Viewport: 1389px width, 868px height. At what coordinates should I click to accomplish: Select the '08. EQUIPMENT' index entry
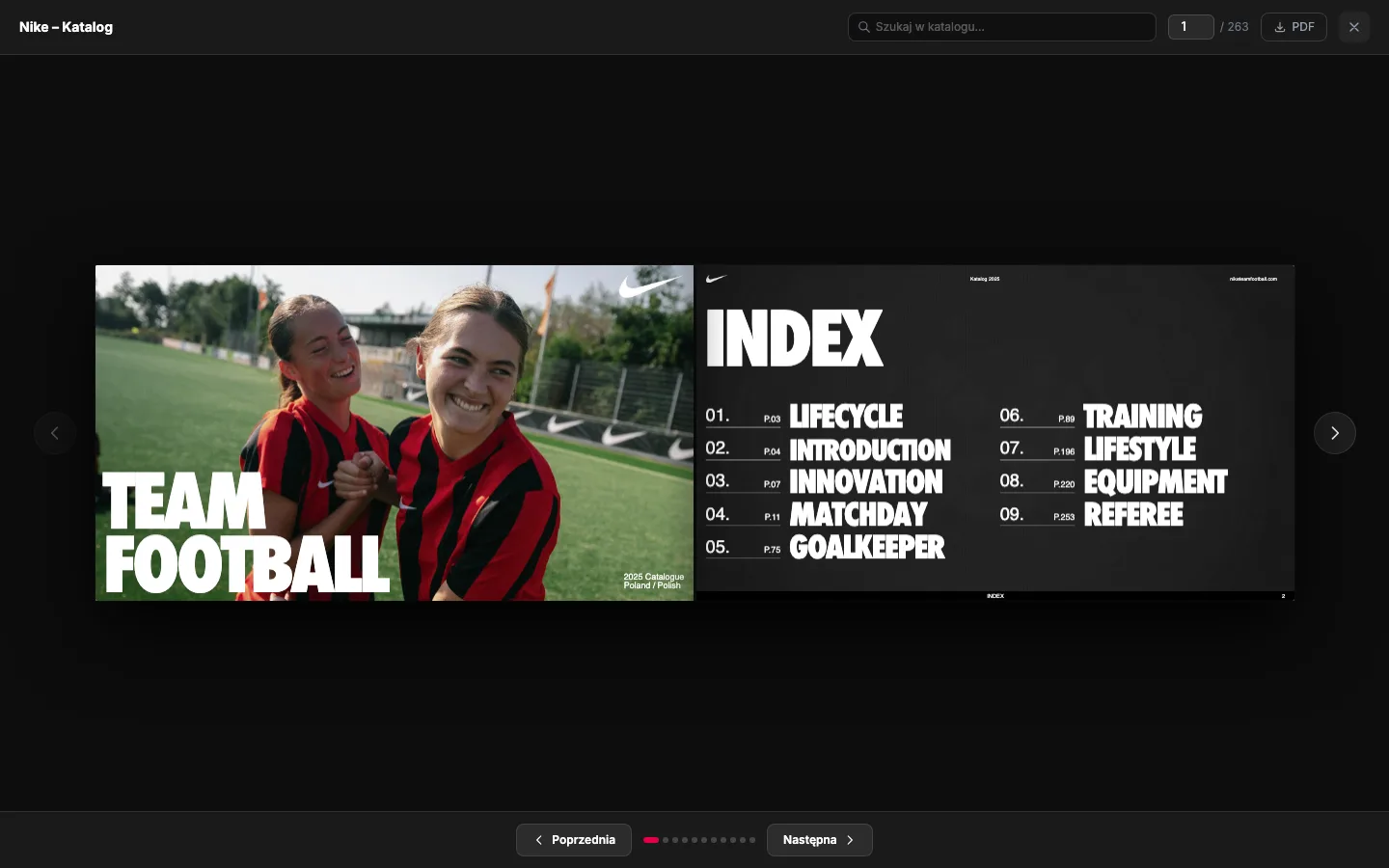1113,481
